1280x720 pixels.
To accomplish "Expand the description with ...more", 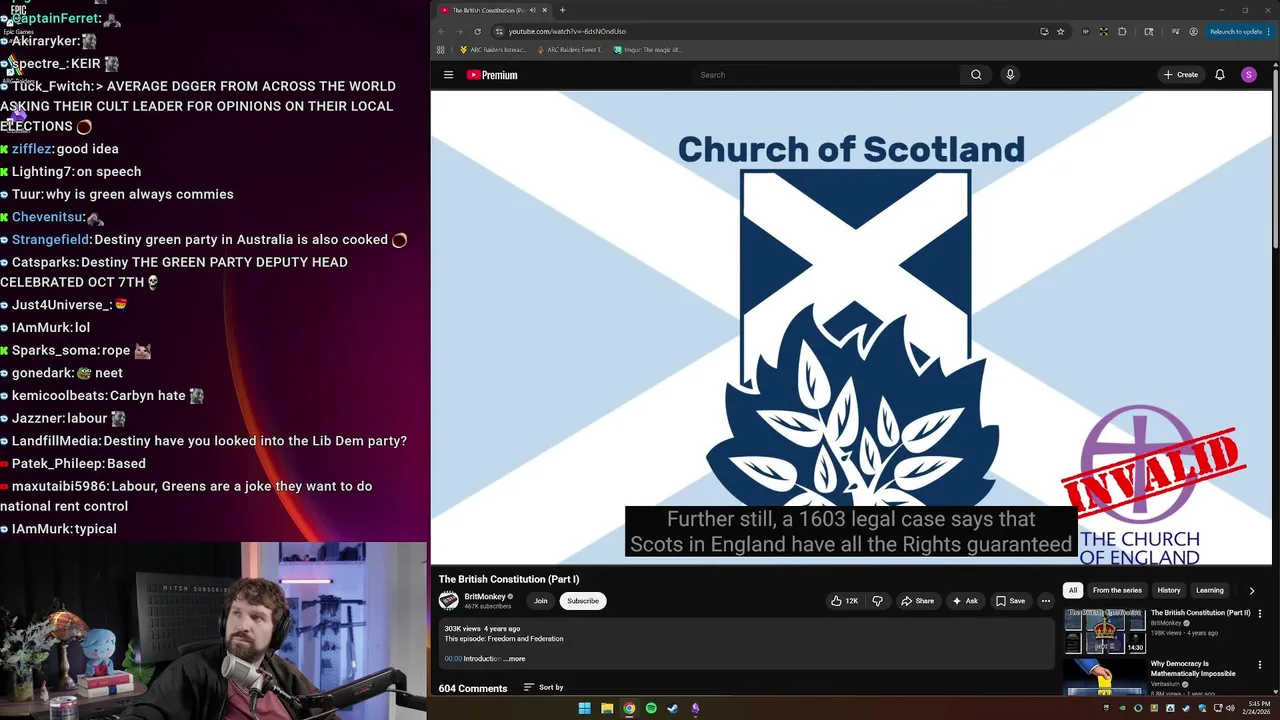I will pos(515,659).
